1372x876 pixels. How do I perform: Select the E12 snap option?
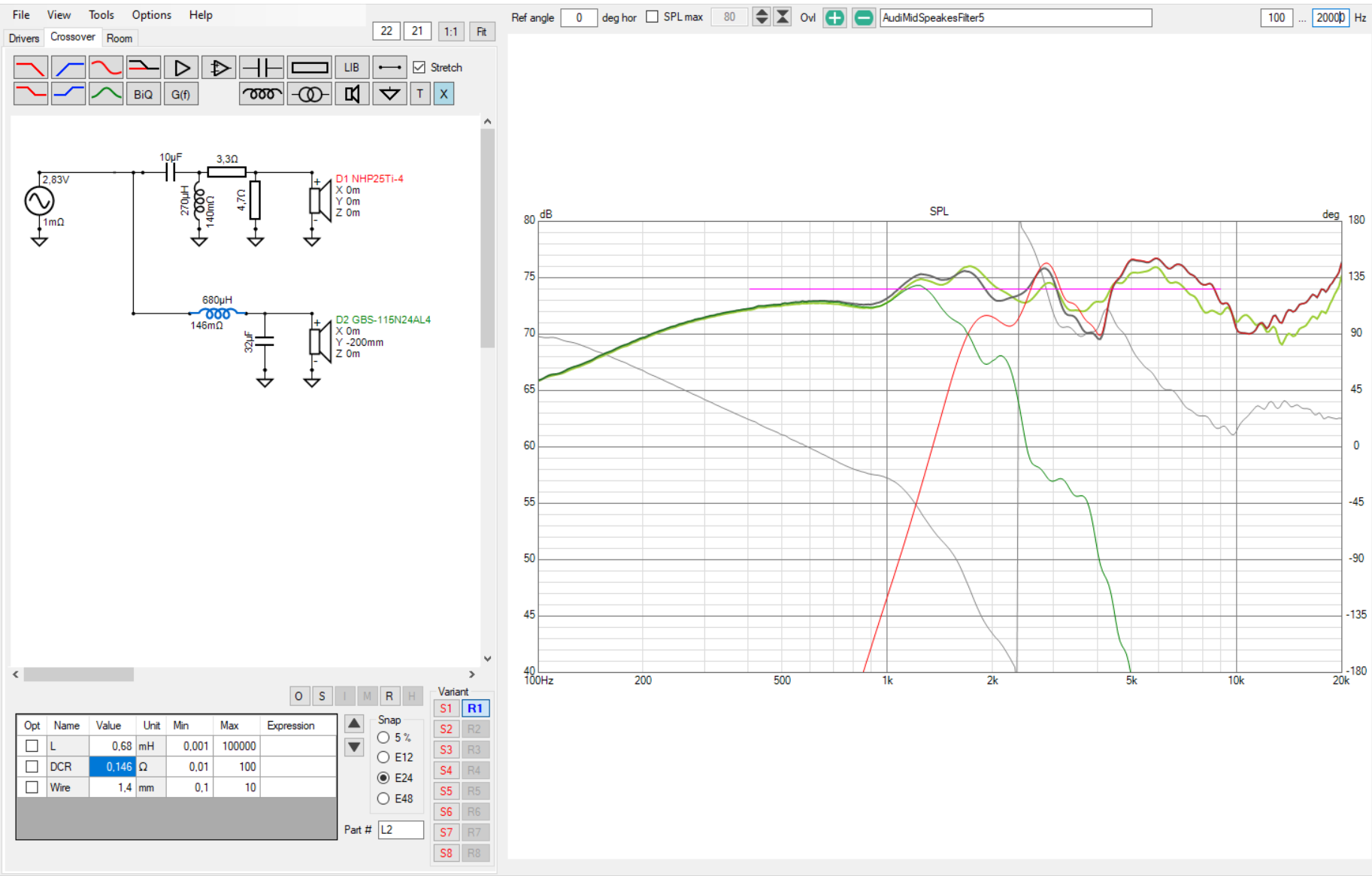tap(383, 757)
